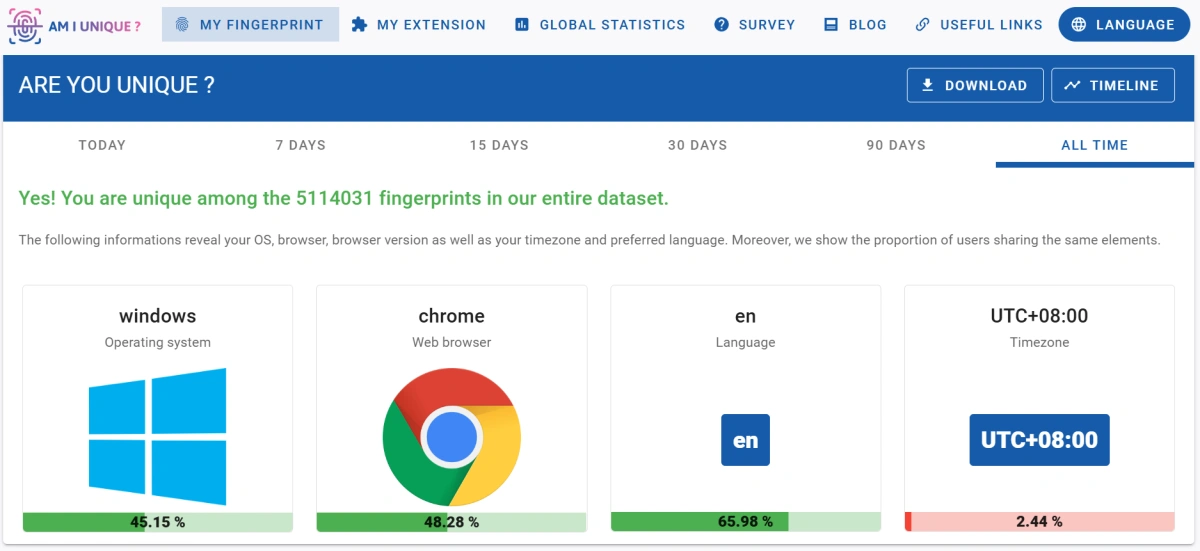Click the download arrow icon
This screenshot has height=551, width=1200.
[927, 85]
